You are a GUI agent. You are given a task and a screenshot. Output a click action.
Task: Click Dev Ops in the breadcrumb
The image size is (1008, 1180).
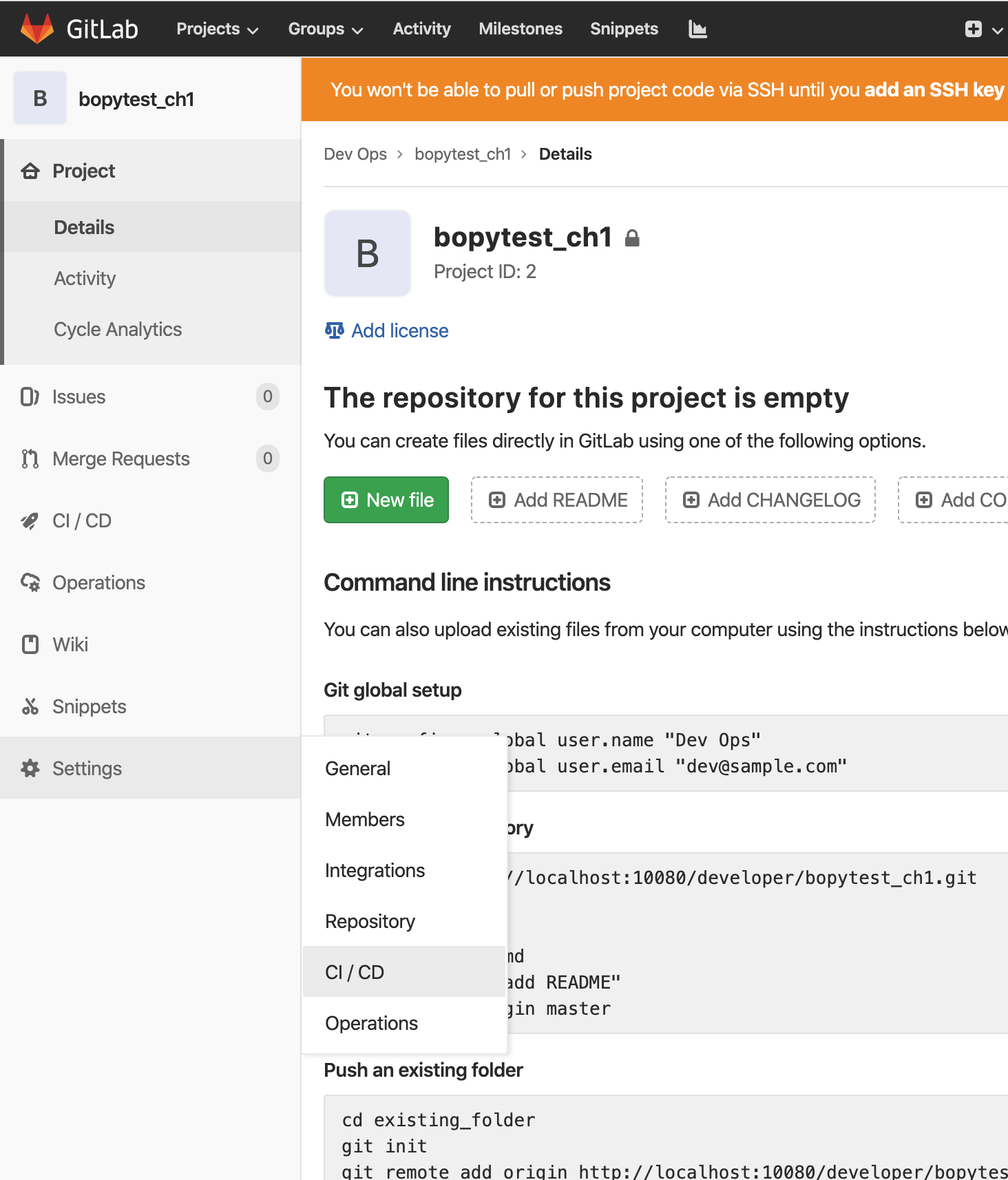355,154
